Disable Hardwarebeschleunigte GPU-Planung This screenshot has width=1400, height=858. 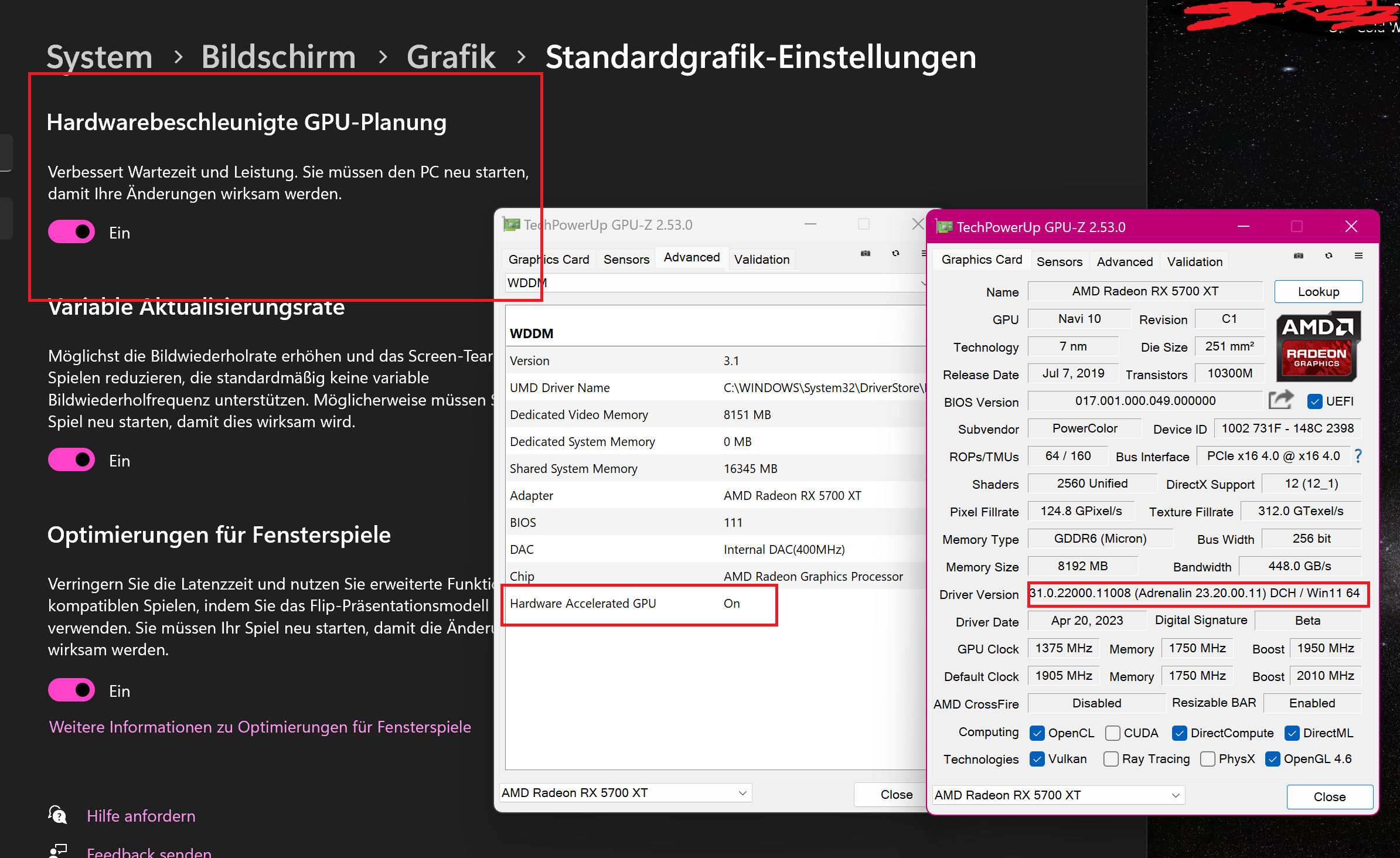click(71, 231)
